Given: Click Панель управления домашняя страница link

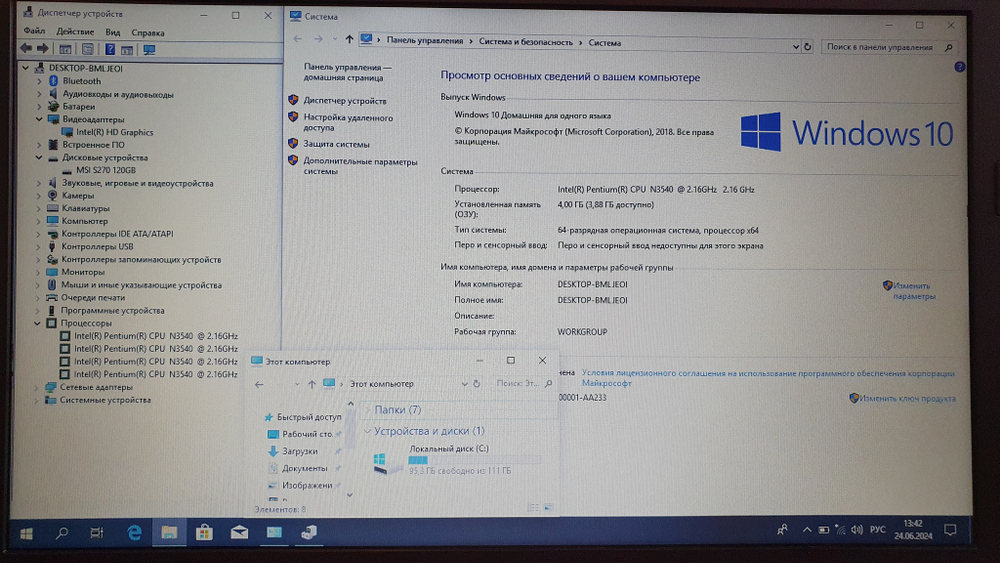Looking at the screenshot, I should click(x=346, y=72).
